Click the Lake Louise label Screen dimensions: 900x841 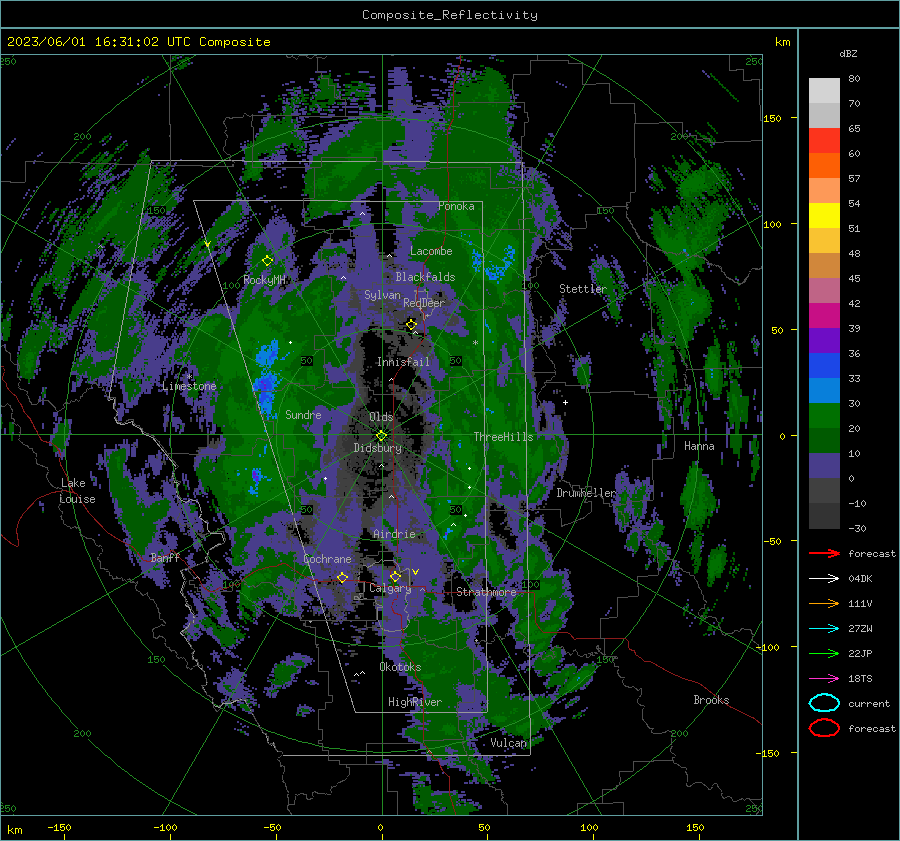[x=78, y=491]
